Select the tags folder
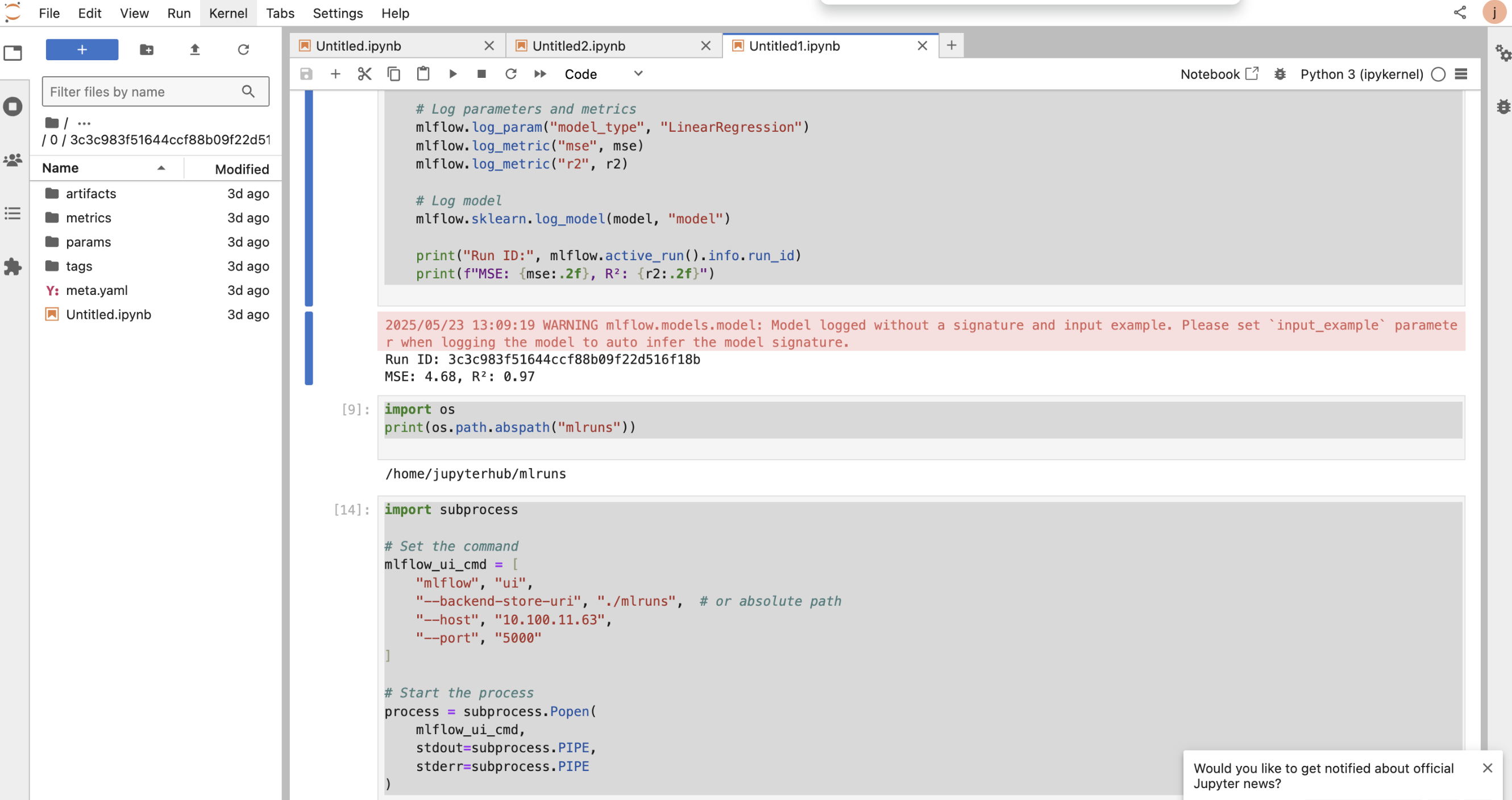This screenshot has width=1512, height=800. tap(156, 266)
